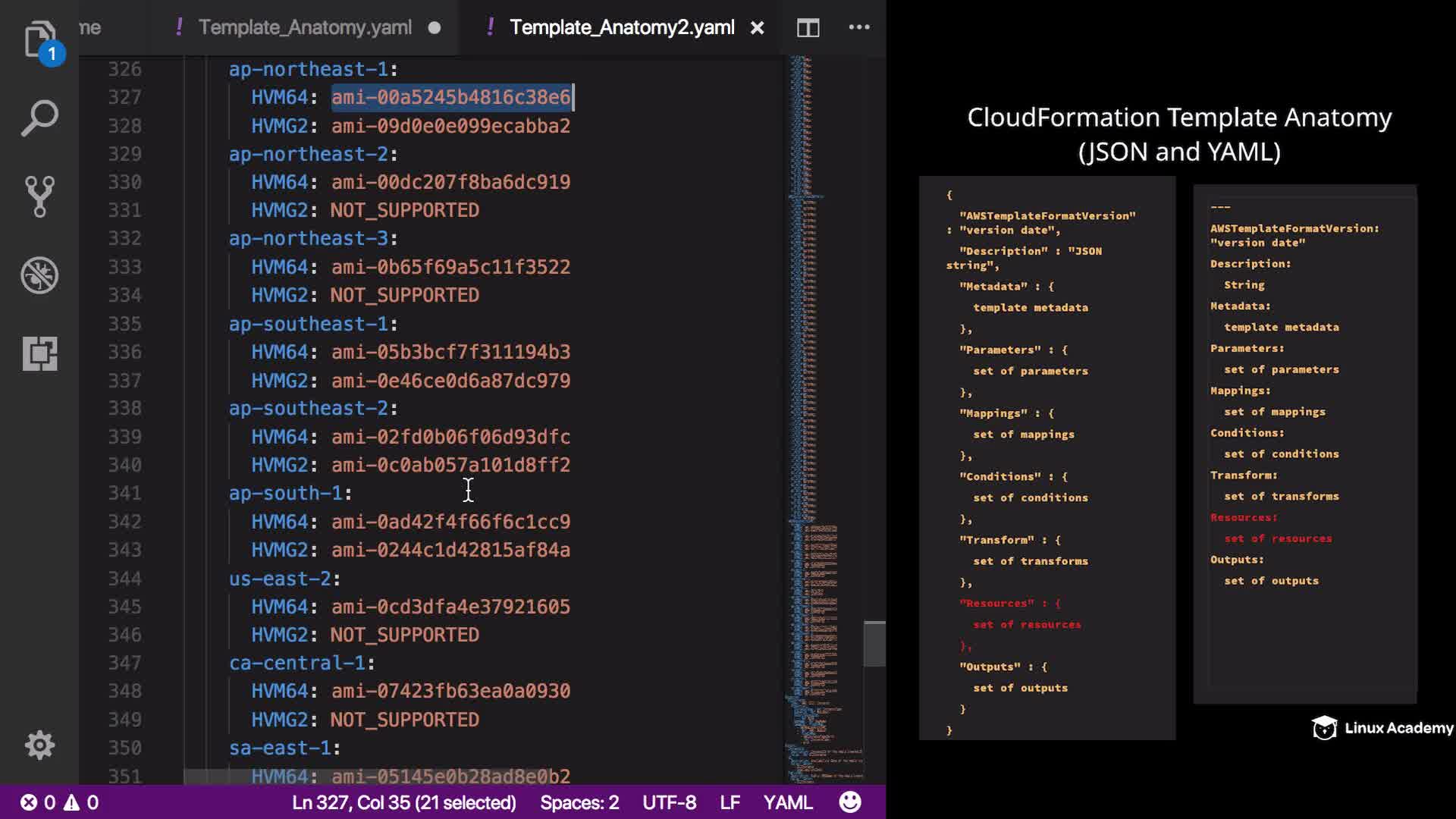Screen dimensions: 1456x819
Task: Change LF end of line sequence
Action: point(730,802)
